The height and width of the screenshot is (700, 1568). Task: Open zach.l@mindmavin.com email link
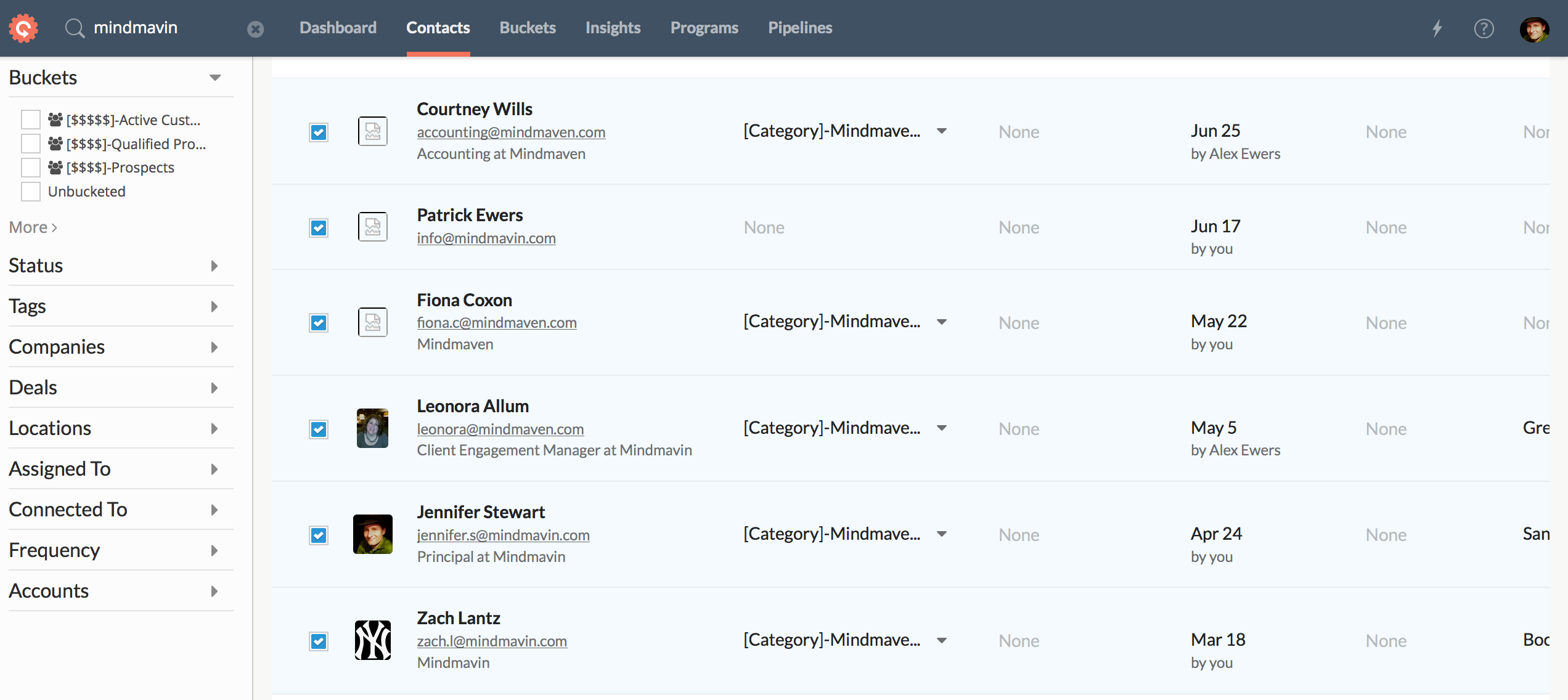[x=492, y=641]
